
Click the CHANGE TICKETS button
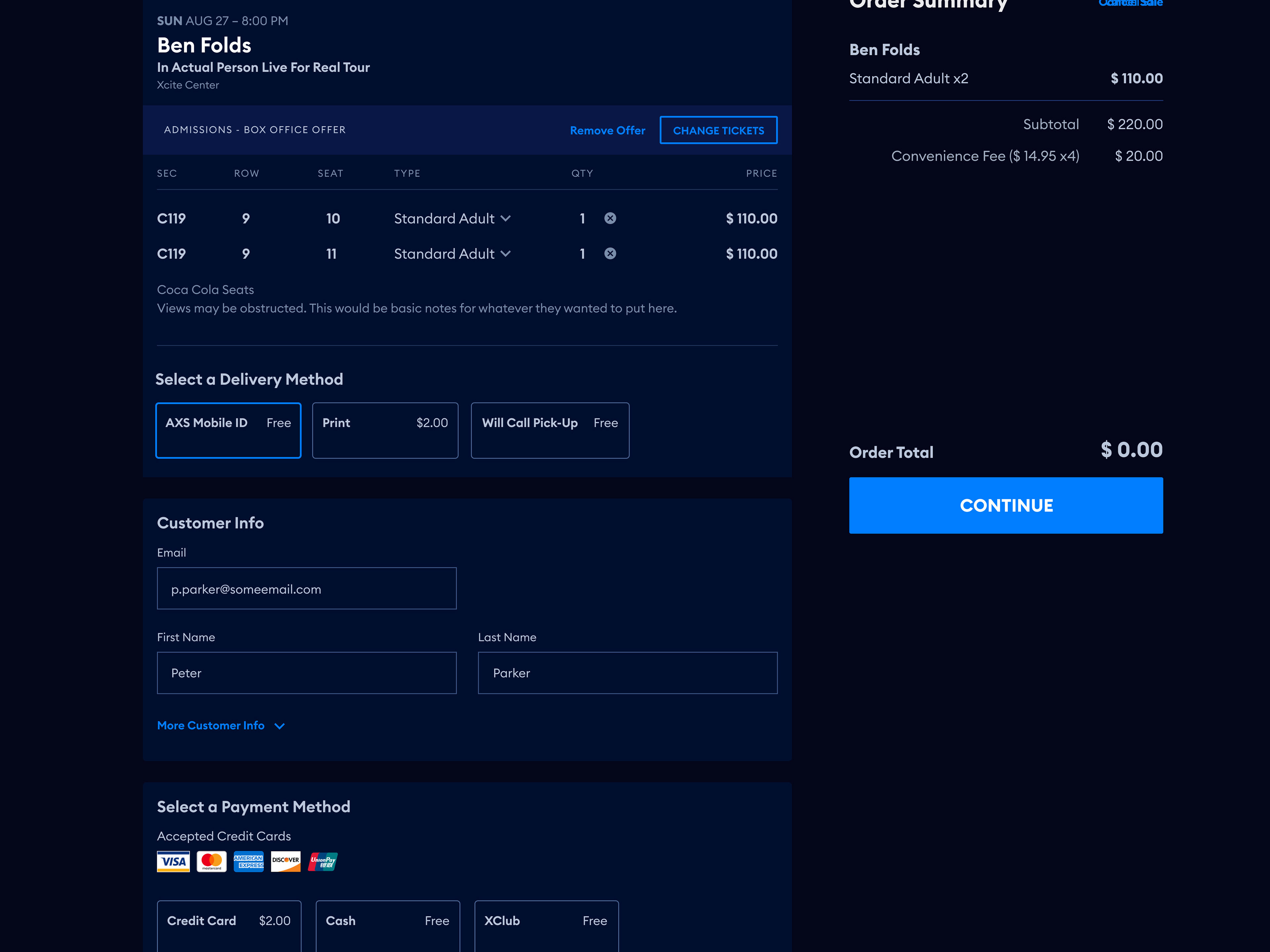[x=718, y=130]
